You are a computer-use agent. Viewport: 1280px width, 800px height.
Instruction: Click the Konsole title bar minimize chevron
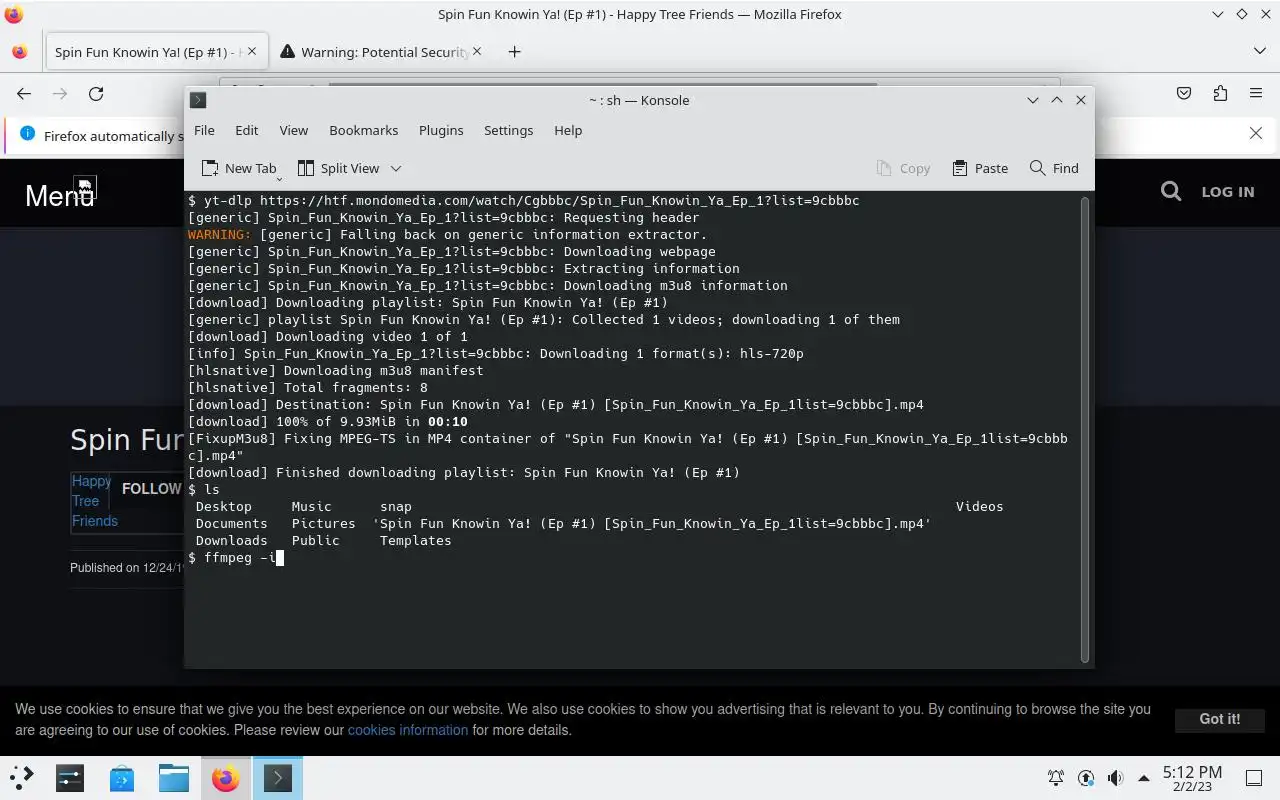pos(1032,100)
